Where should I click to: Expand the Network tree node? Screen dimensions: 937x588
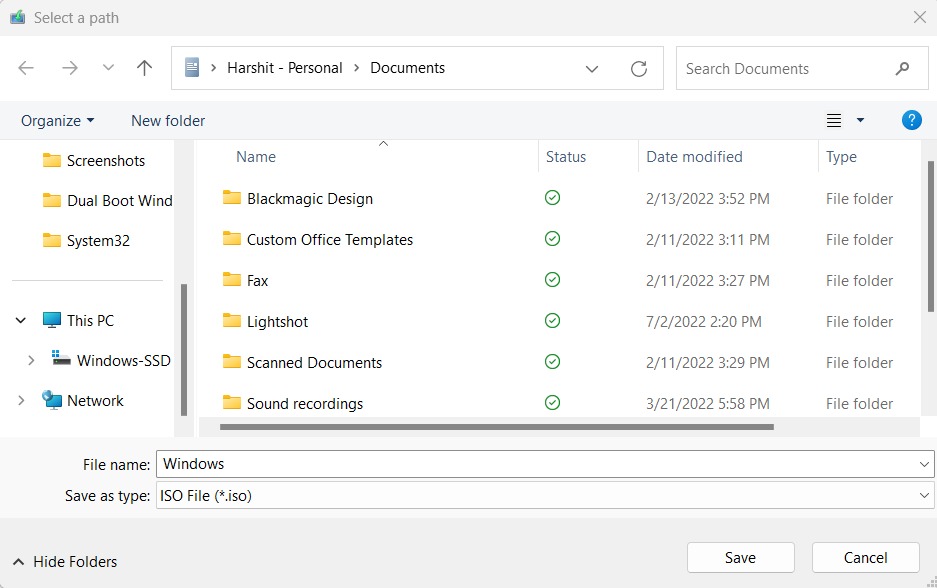21,401
